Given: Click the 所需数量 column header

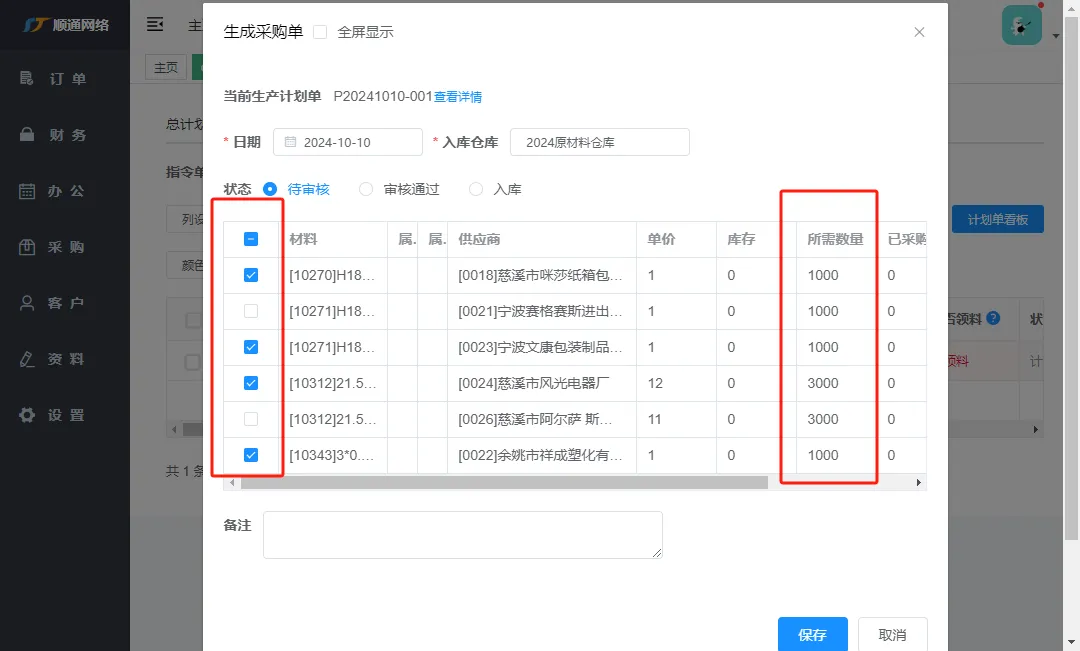Looking at the screenshot, I should [x=835, y=239].
